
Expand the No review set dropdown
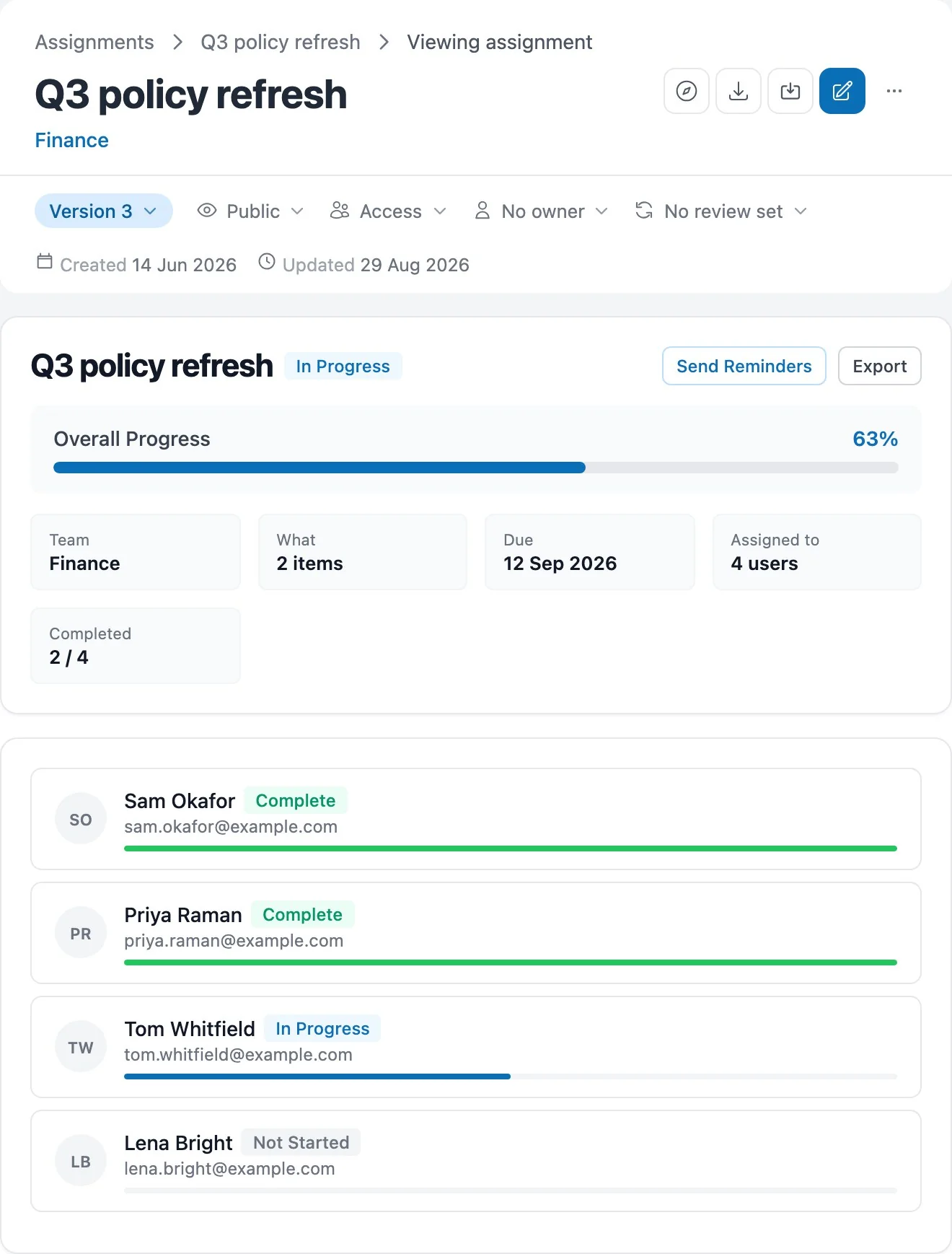click(x=720, y=211)
